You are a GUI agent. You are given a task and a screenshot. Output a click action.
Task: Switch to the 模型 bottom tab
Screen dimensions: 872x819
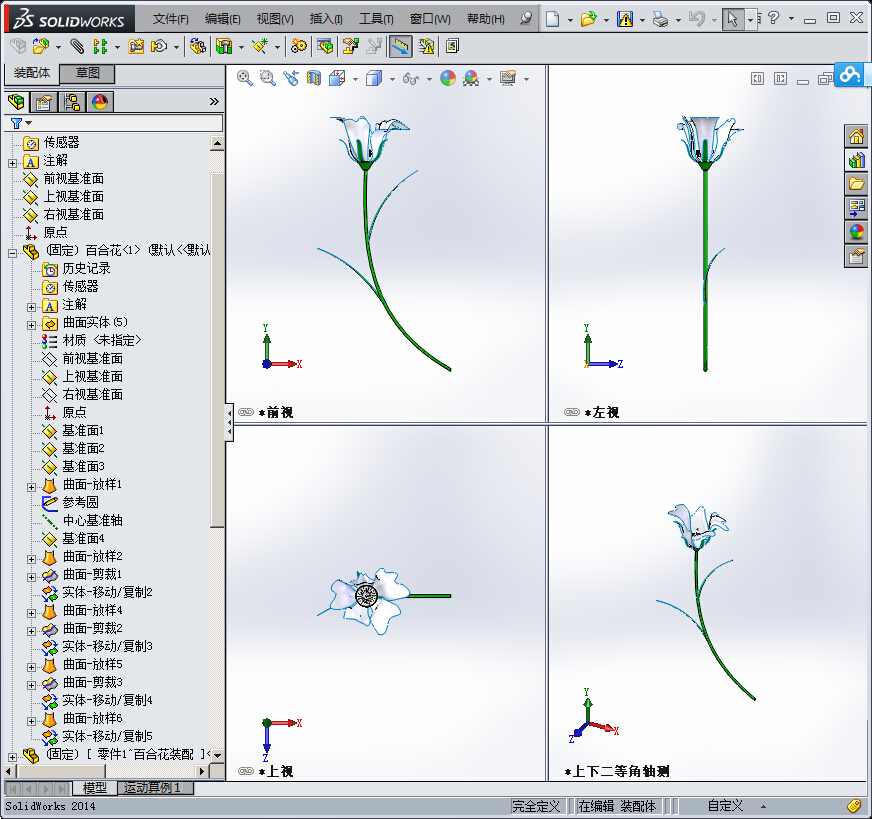[95, 788]
